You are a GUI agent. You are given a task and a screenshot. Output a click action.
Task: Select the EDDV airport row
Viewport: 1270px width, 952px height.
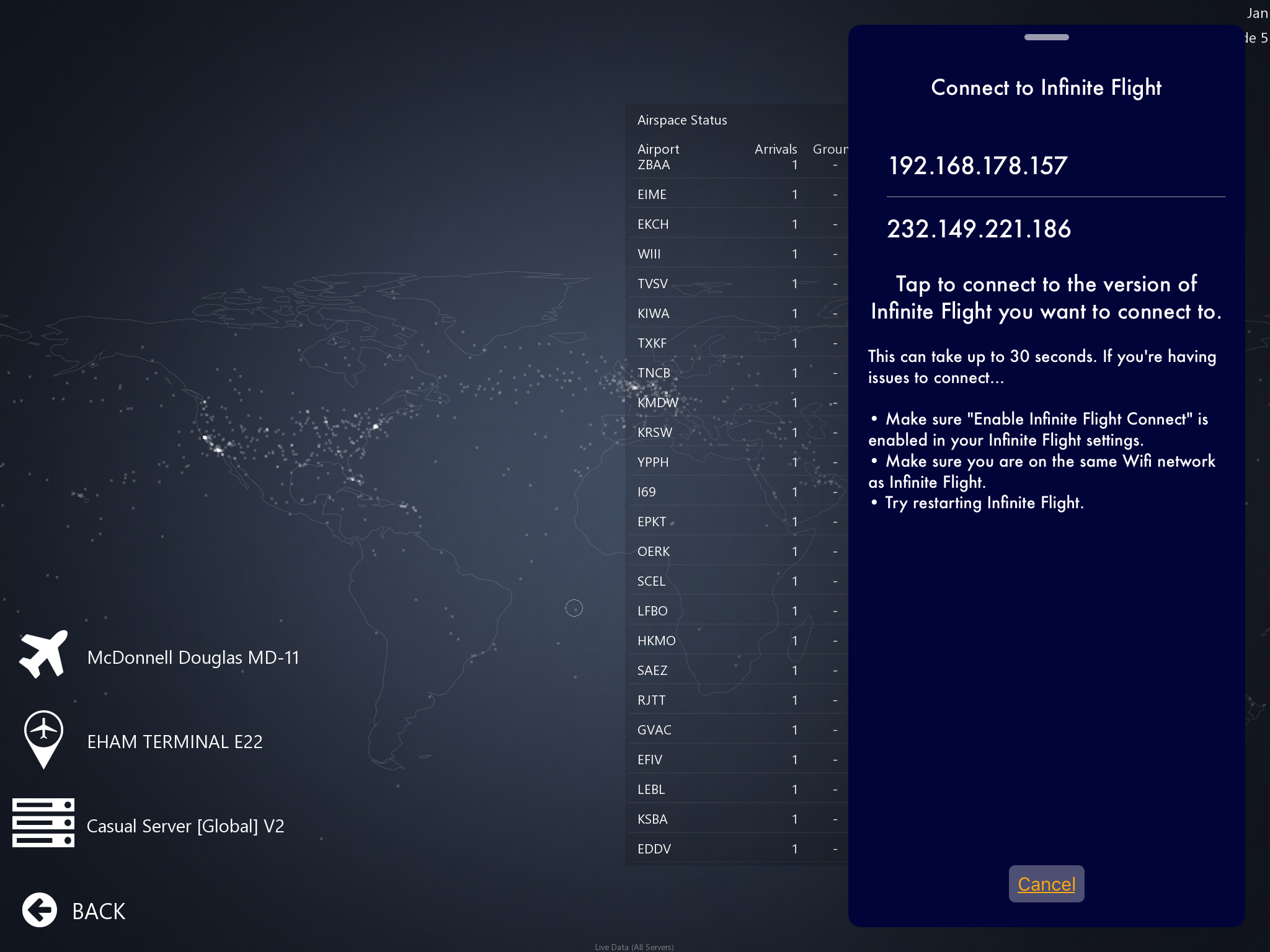(x=654, y=849)
